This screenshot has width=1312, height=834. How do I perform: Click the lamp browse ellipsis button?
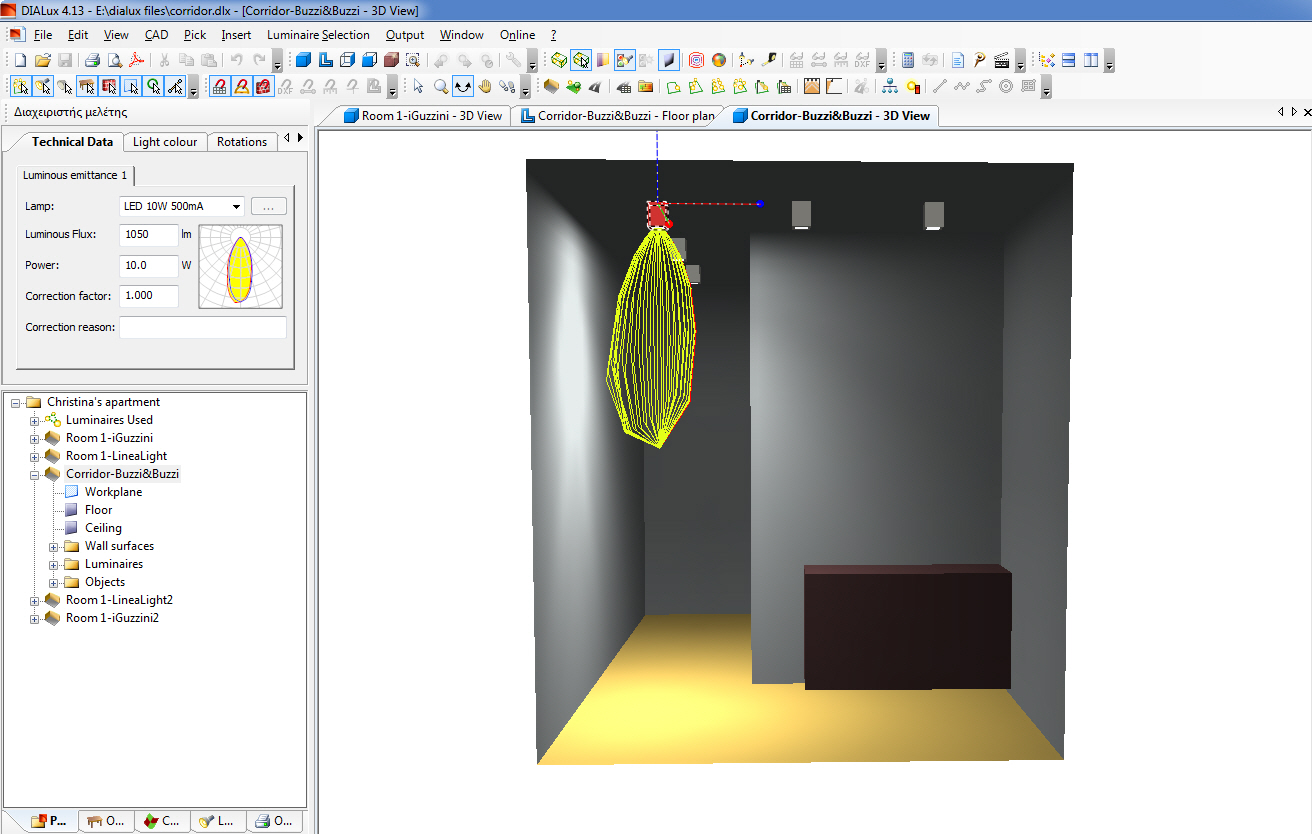[269, 206]
